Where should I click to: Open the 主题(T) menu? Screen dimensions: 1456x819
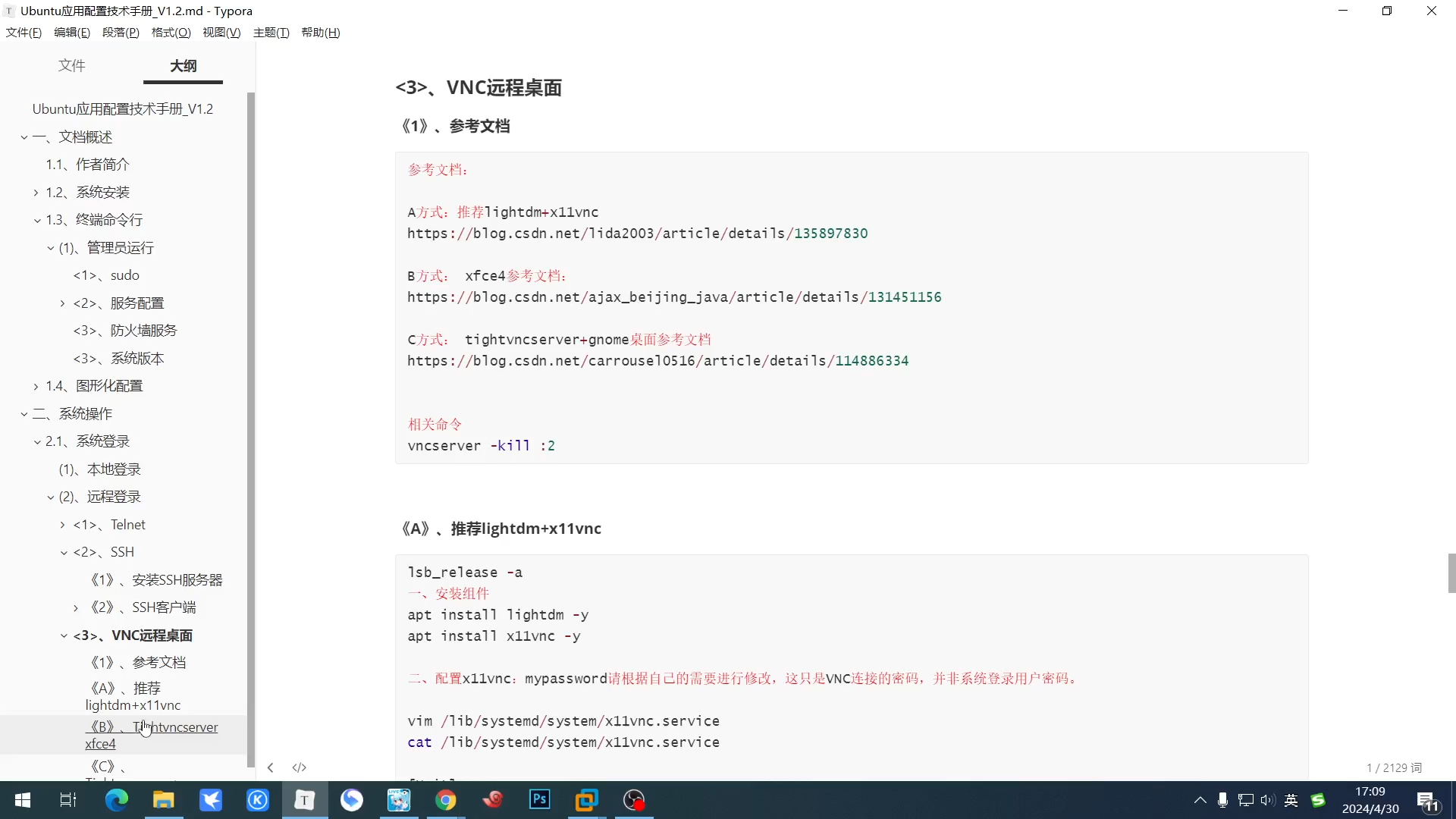(271, 32)
